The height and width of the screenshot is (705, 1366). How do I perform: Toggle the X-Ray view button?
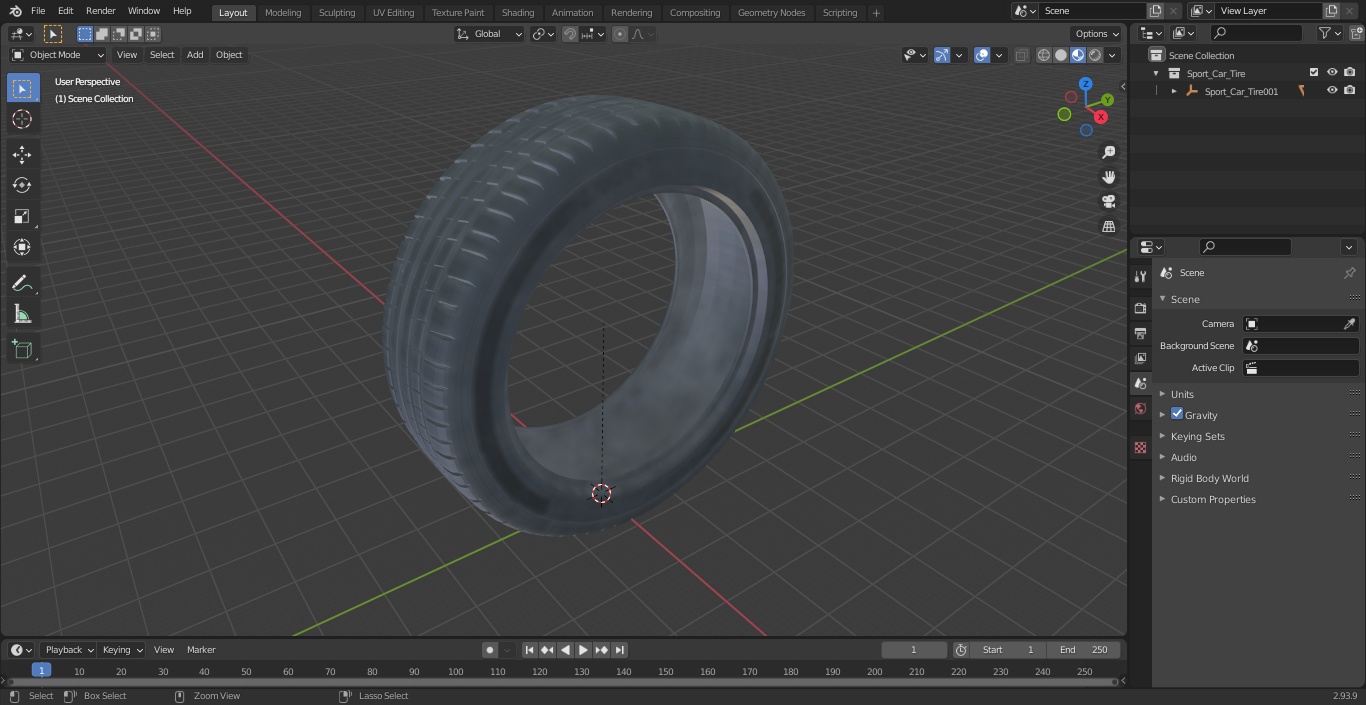tap(1021, 55)
